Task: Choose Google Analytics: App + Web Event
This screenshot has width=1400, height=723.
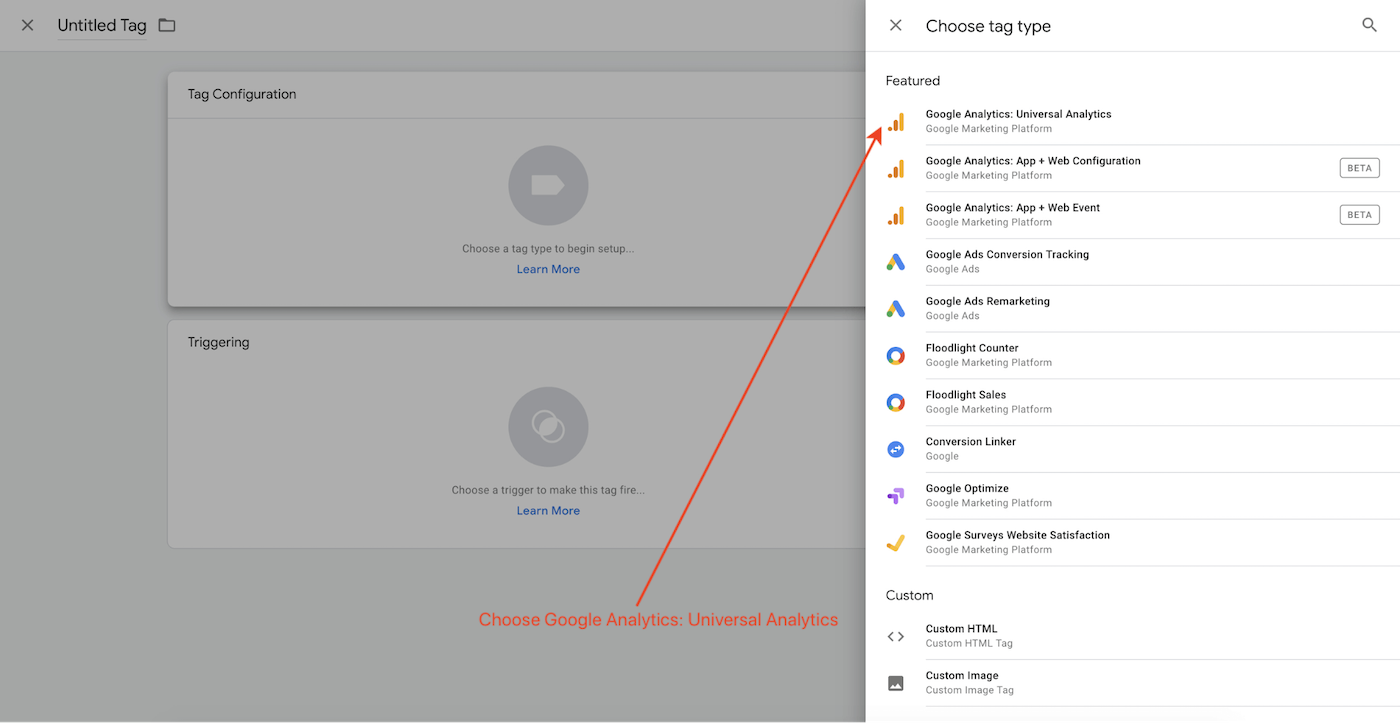Action: click(x=1133, y=215)
